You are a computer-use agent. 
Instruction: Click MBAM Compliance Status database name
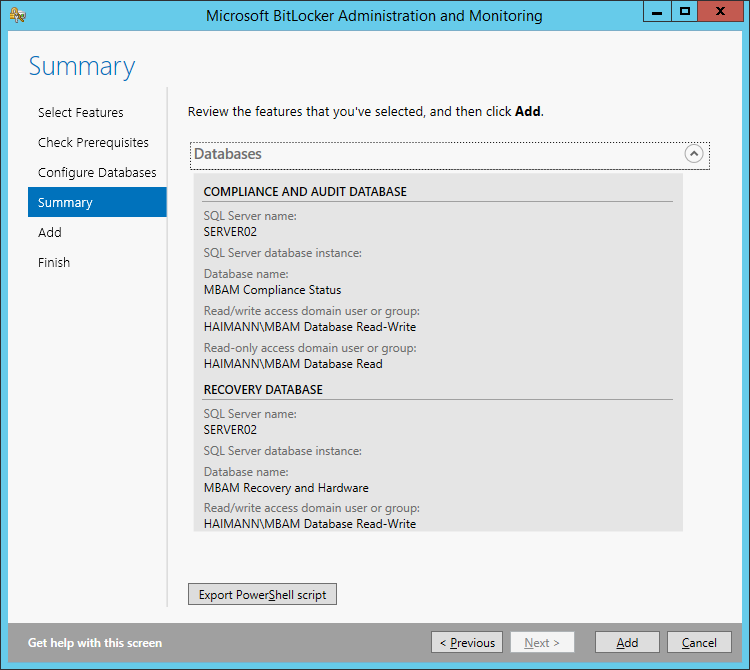pos(272,290)
